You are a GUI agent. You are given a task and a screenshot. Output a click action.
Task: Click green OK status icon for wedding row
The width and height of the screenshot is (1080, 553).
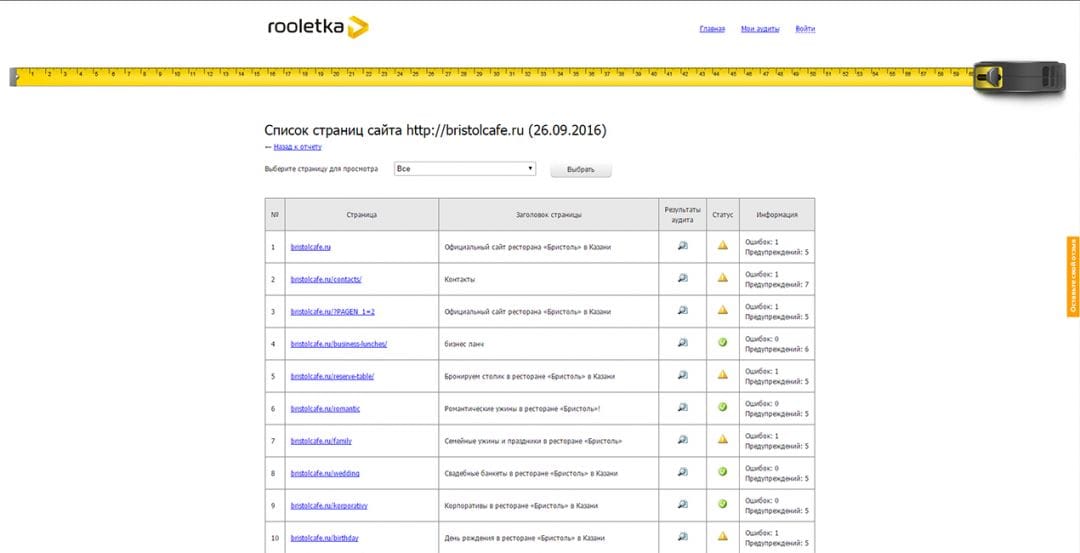pos(723,472)
